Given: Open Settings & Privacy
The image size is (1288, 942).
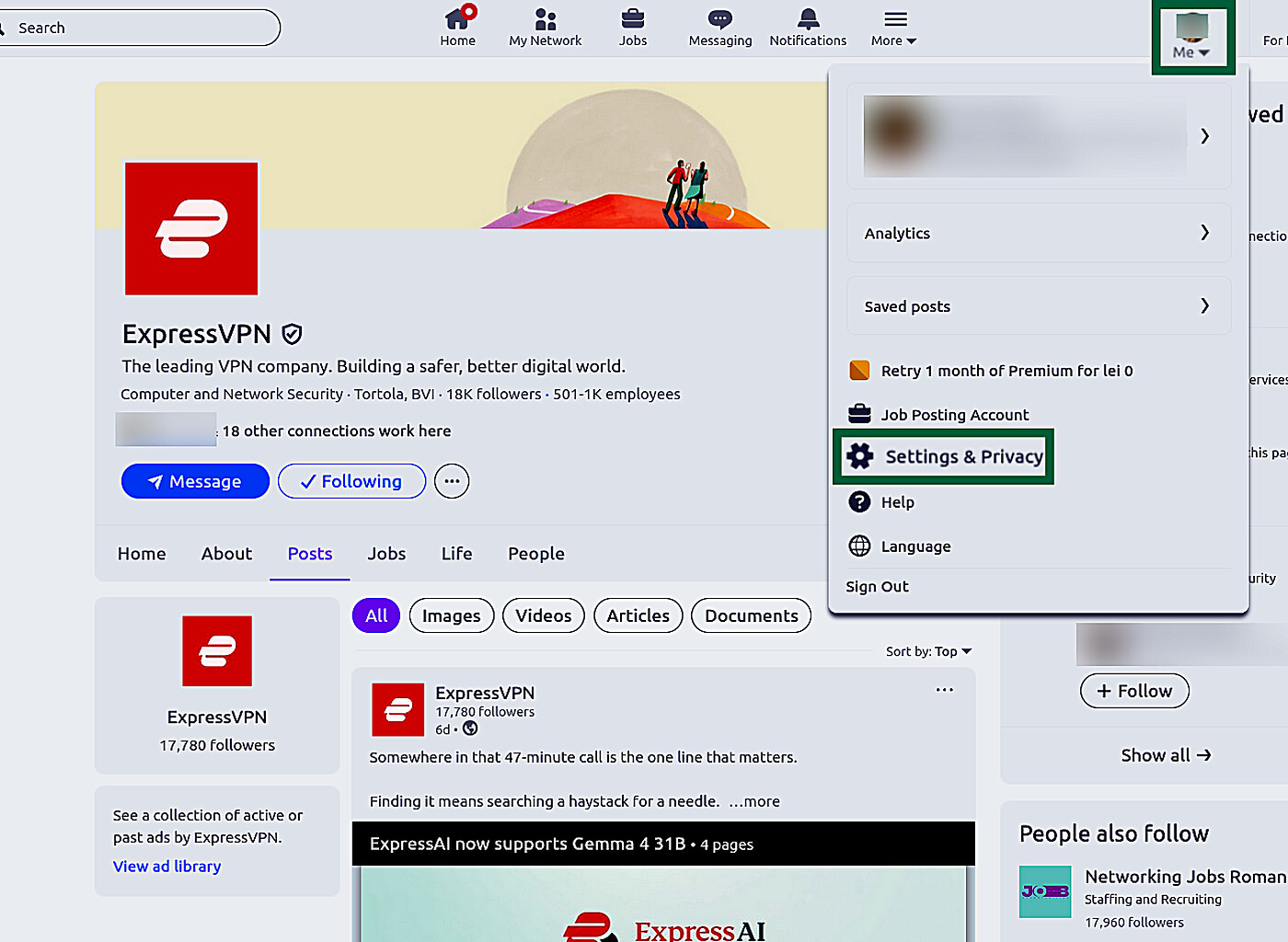Looking at the screenshot, I should (944, 456).
